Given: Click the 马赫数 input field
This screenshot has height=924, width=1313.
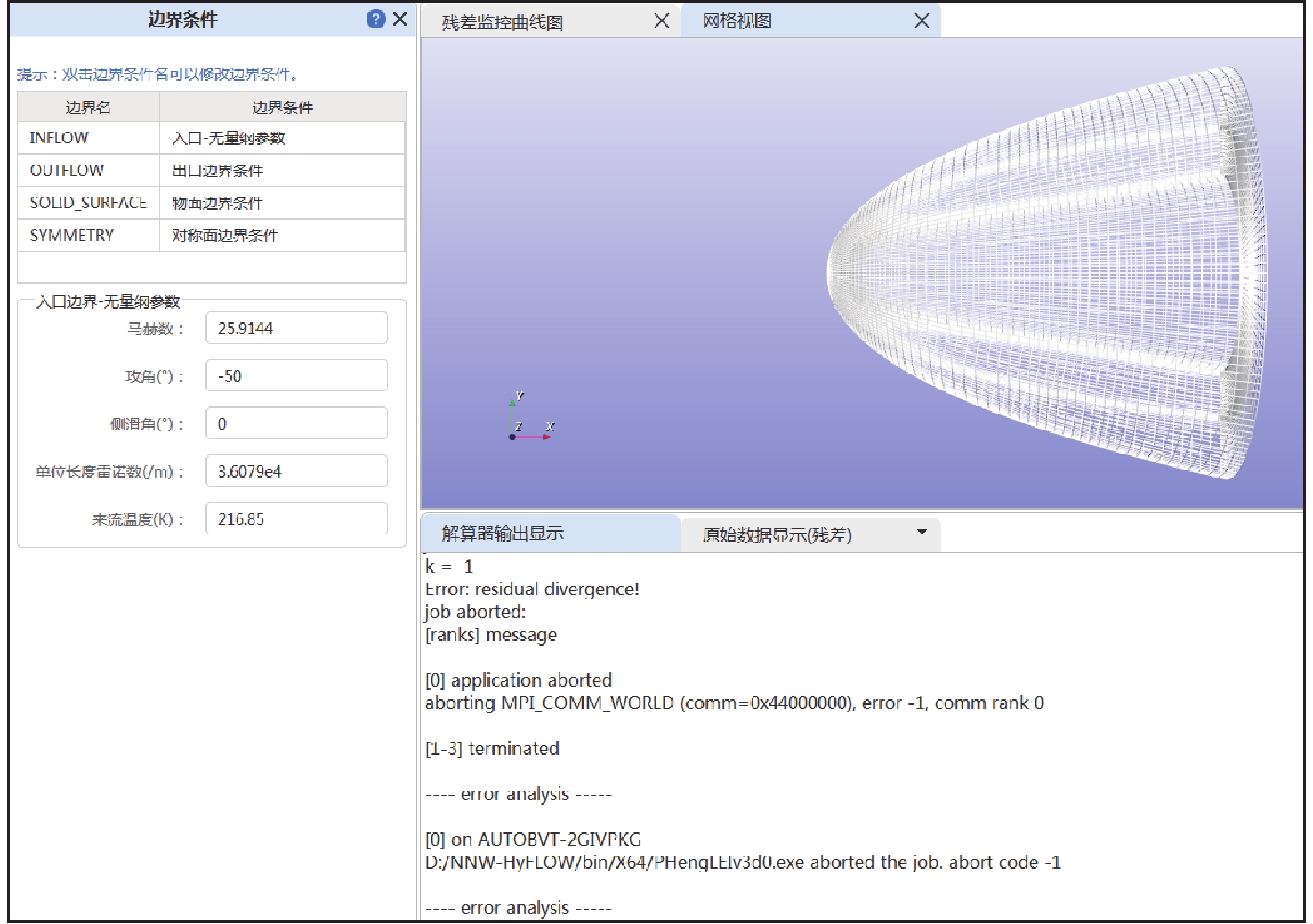Looking at the screenshot, I should 296,328.
